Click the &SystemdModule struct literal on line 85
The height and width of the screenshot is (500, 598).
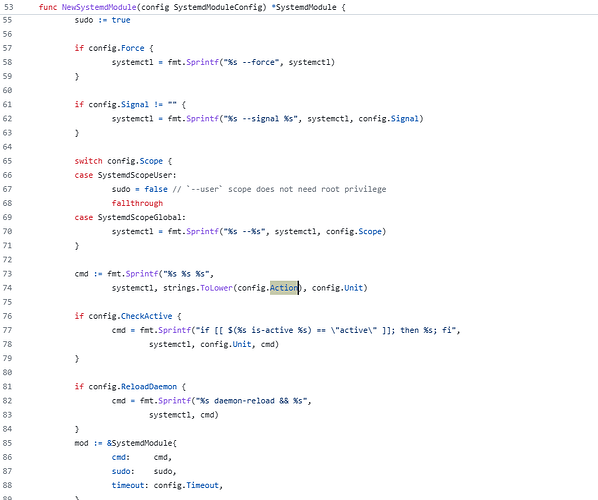[x=141, y=443]
